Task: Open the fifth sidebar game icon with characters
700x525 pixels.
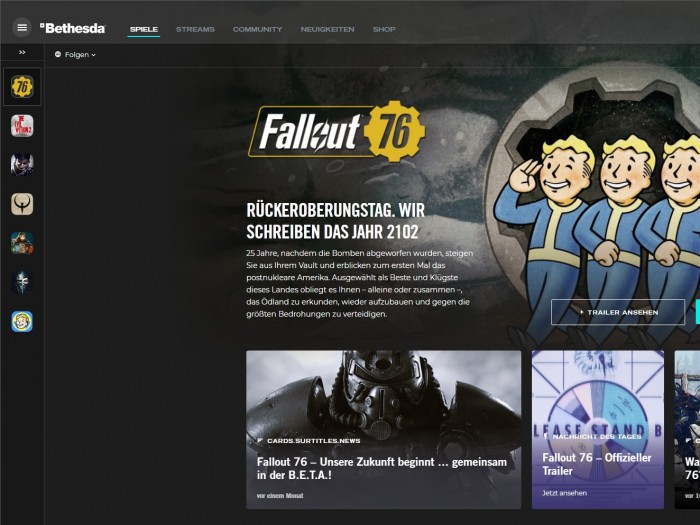Action: click(x=22, y=243)
